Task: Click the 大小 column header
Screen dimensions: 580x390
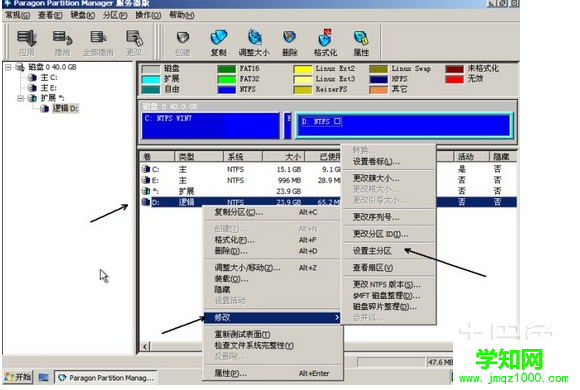Action: [283, 157]
